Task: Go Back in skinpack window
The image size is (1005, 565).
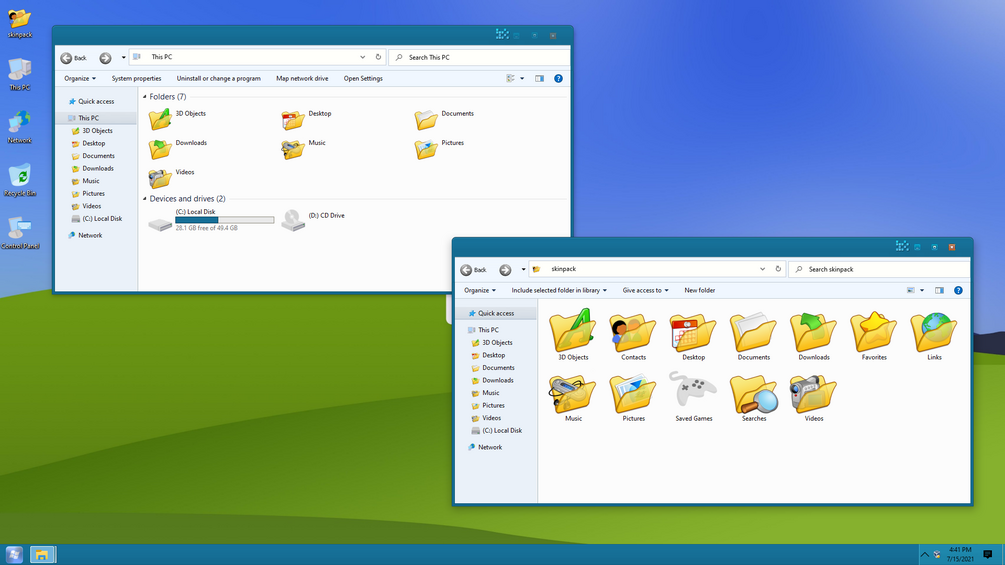Action: coord(473,270)
